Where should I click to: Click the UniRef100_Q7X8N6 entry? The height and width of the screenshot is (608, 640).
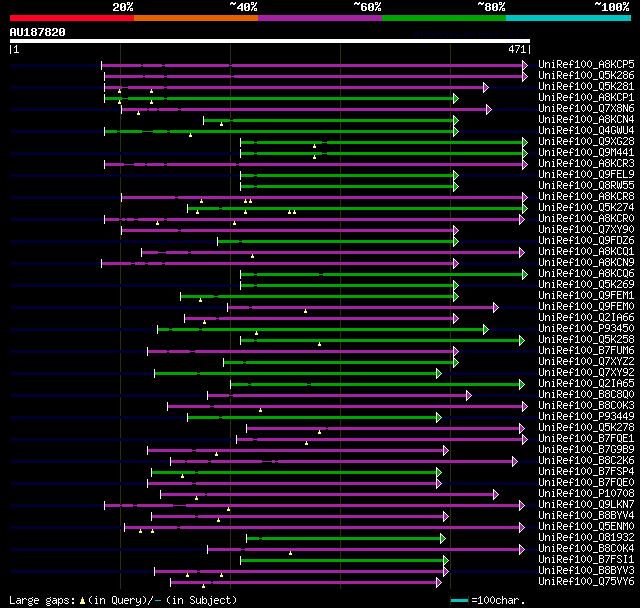pos(586,109)
